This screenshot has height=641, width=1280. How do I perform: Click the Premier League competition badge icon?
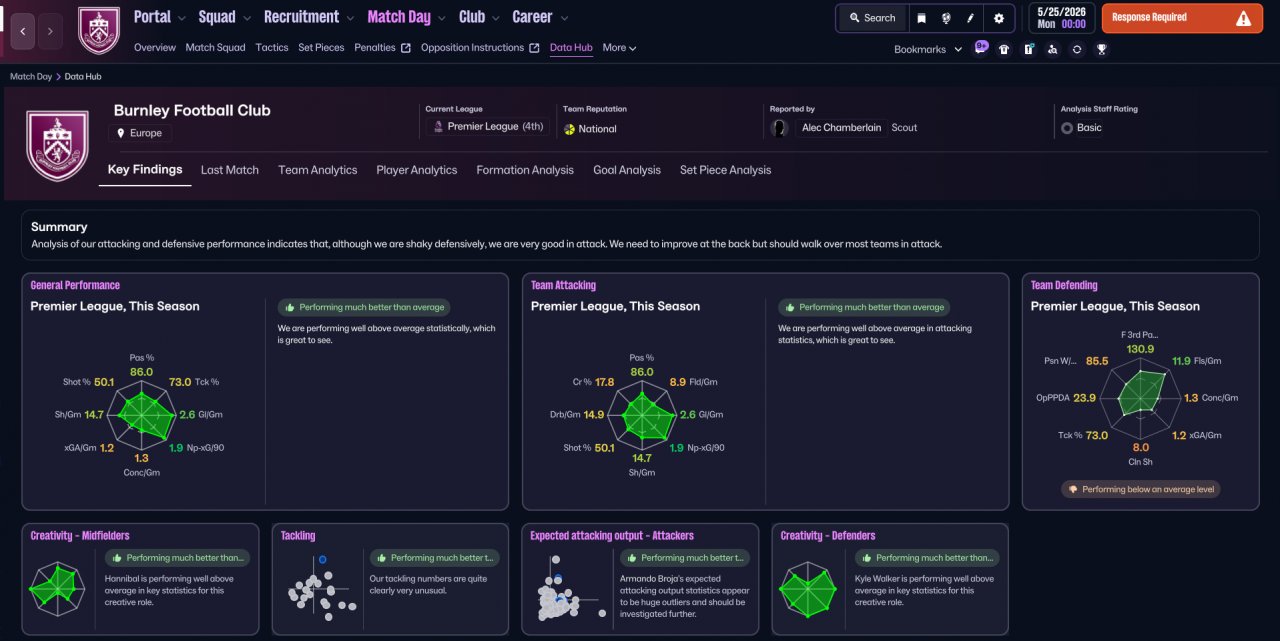437,127
